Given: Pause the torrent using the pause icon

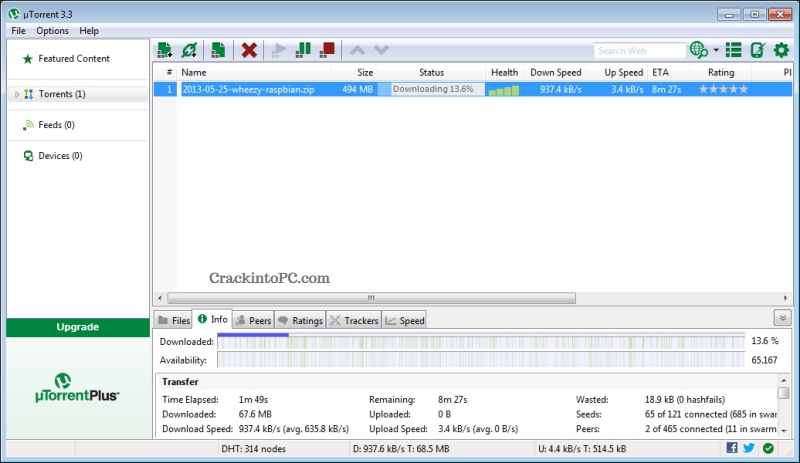Looking at the screenshot, I should (303, 50).
